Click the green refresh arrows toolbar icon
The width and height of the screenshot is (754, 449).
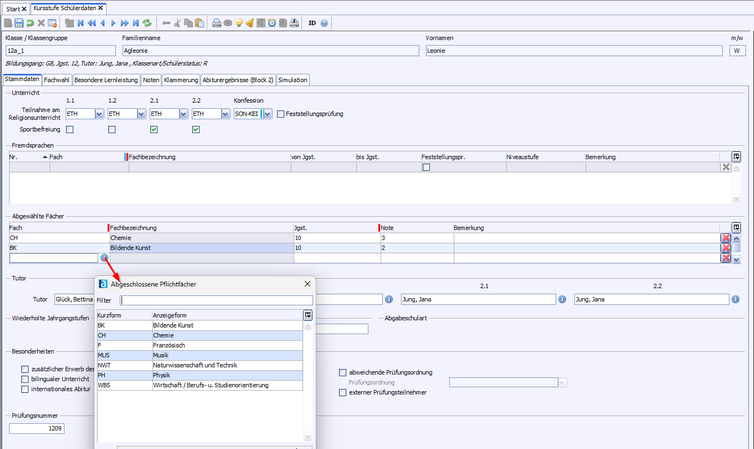point(148,22)
